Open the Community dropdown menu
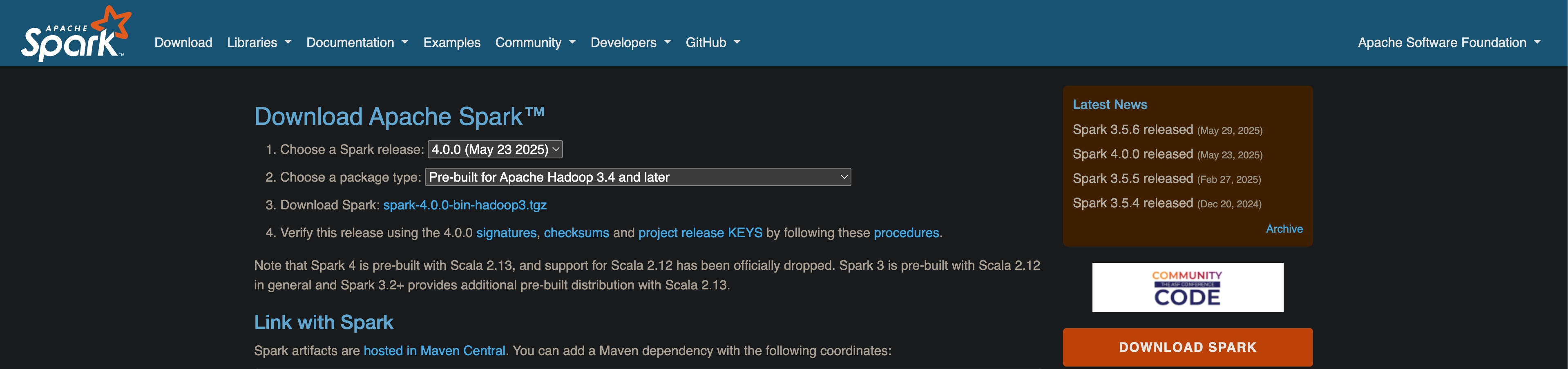Viewport: 1568px width, 369px height. pos(535,42)
